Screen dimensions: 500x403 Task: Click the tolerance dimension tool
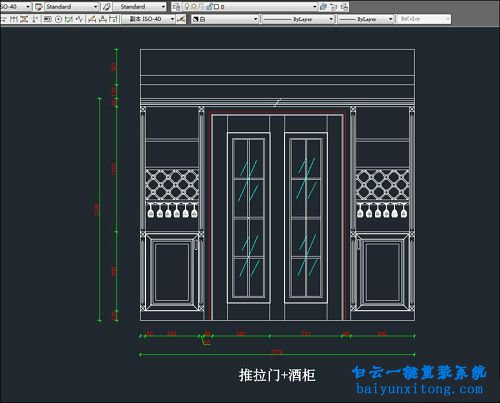click(48, 19)
